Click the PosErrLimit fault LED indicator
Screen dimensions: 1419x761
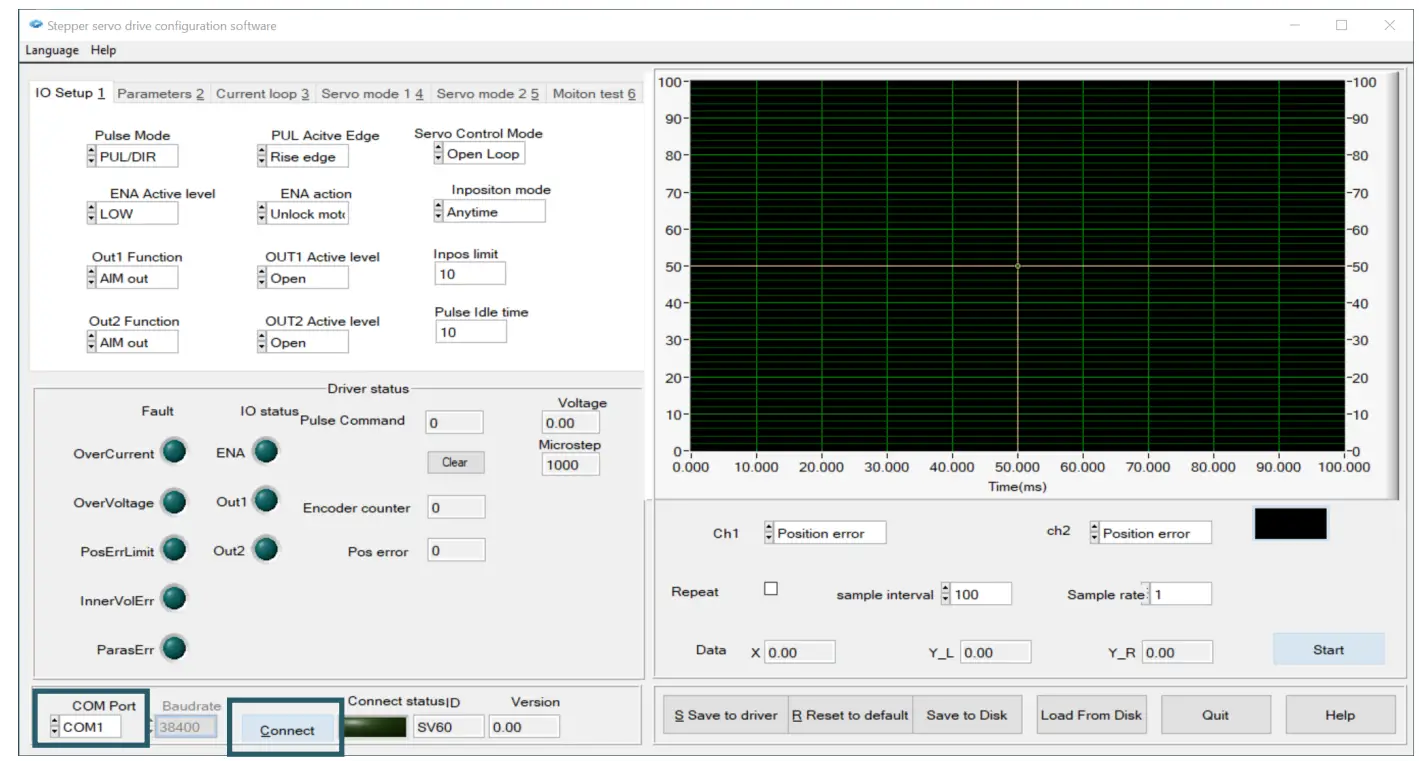pyautogui.click(x=174, y=549)
